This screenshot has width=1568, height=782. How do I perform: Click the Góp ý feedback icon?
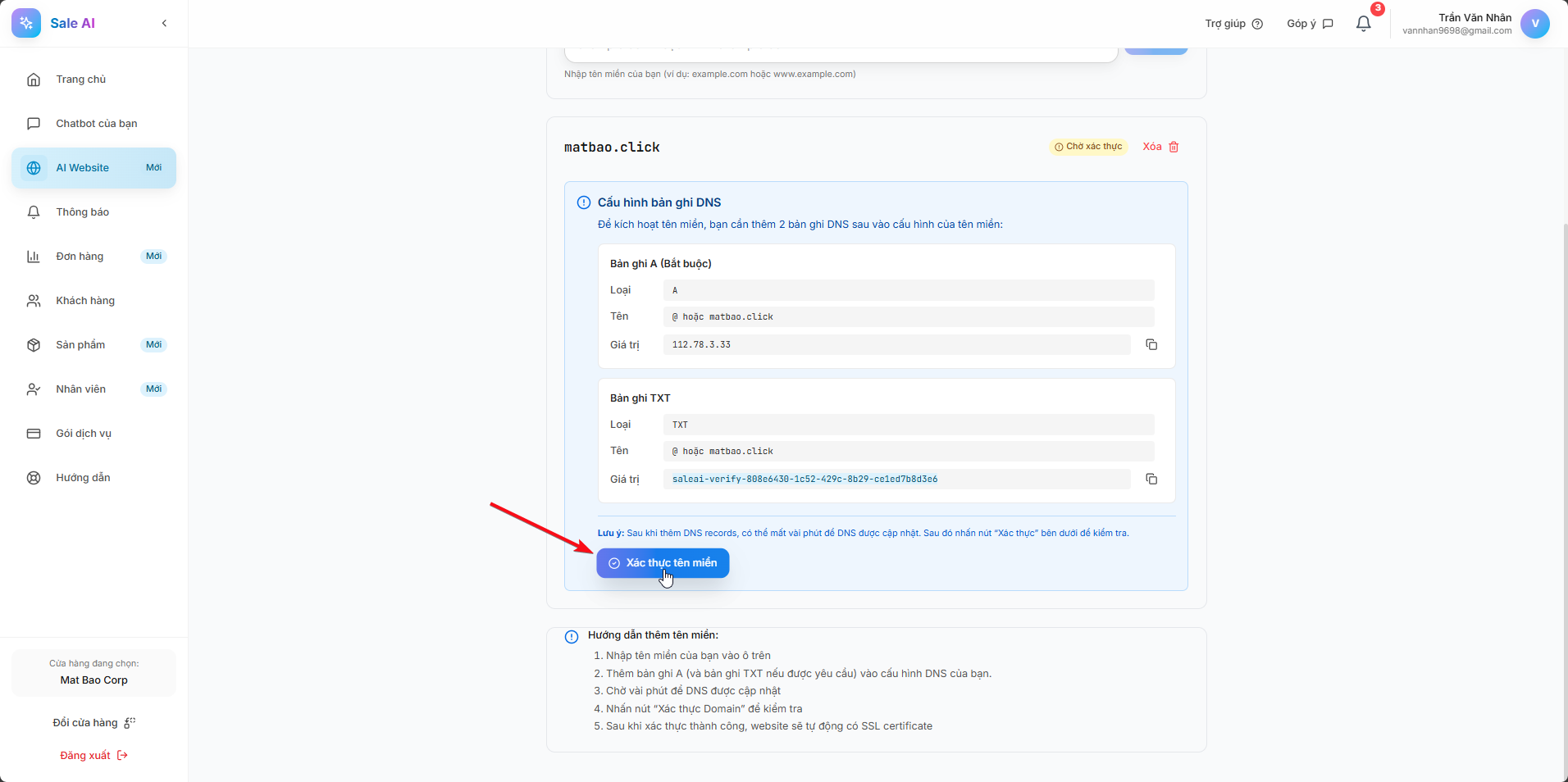tap(1328, 24)
